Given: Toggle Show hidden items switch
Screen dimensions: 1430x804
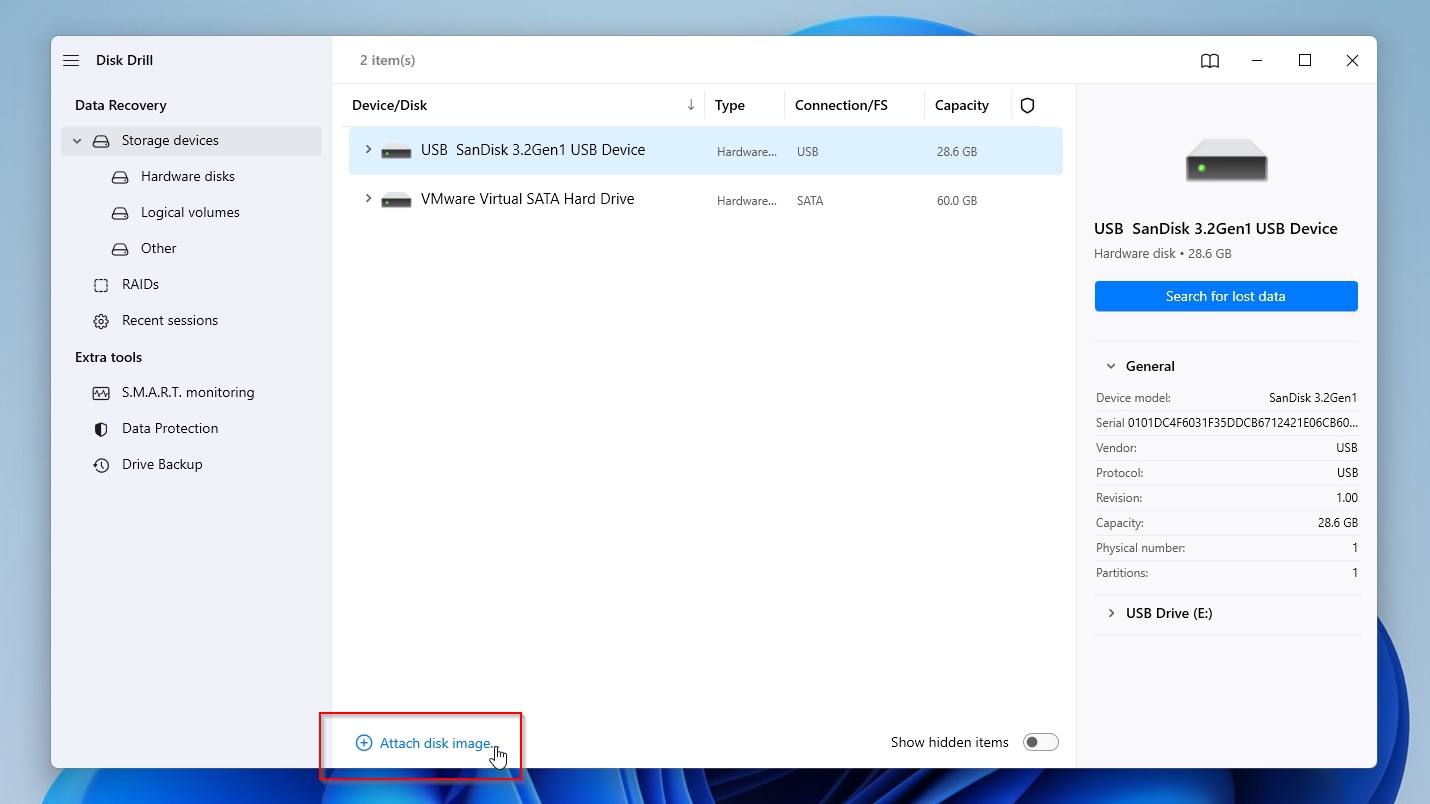Looking at the screenshot, I should coord(1041,742).
